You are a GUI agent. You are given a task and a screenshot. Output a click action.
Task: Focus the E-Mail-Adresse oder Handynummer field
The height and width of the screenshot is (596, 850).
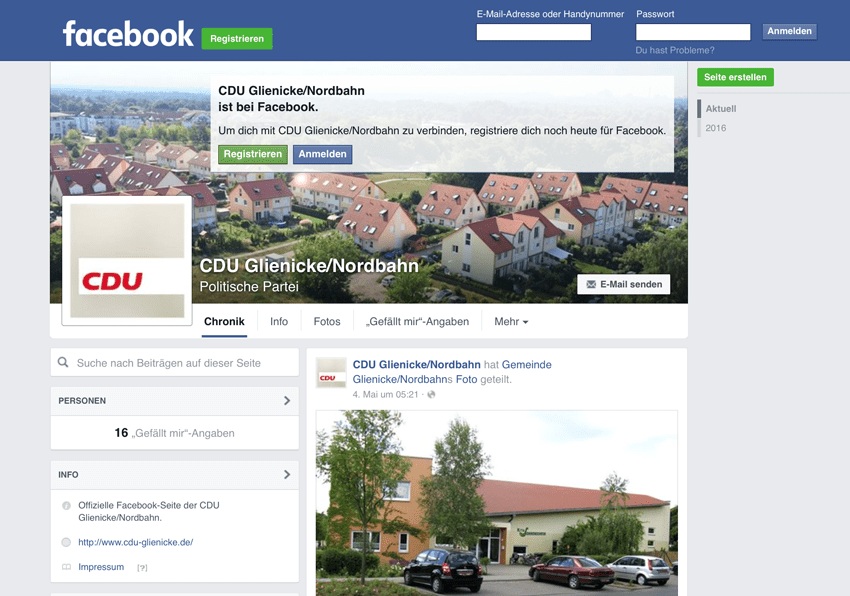533,32
